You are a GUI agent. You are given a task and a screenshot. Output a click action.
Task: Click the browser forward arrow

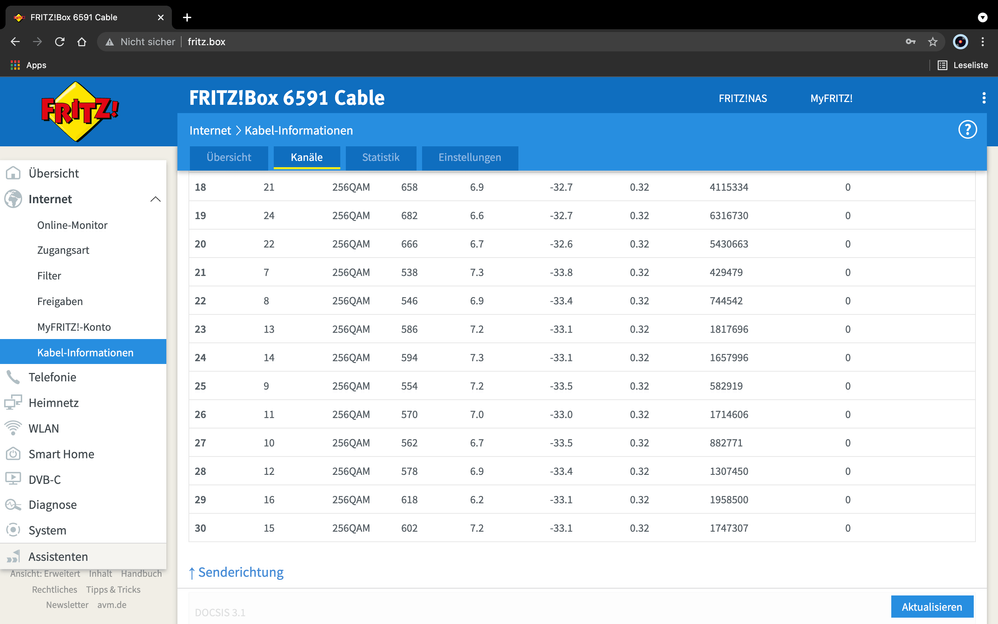click(x=38, y=41)
